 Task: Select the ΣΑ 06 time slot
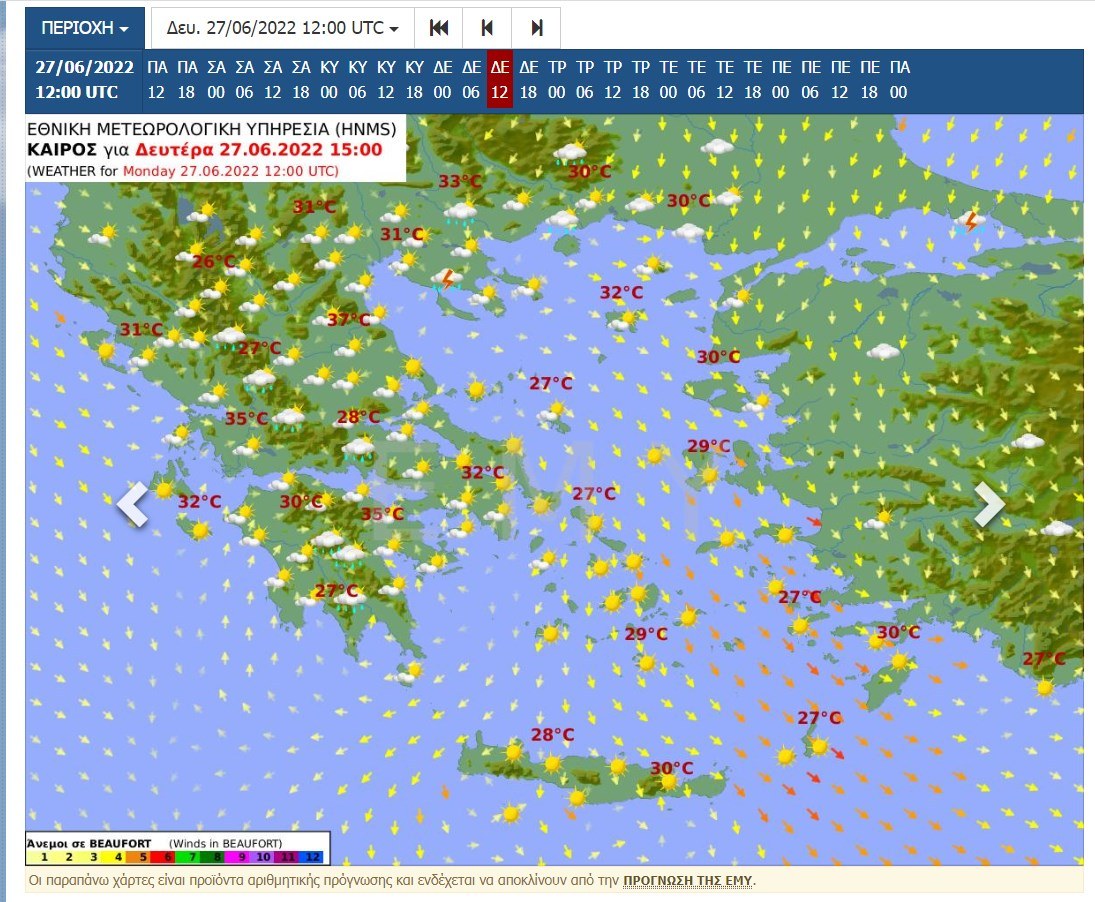pos(244,80)
